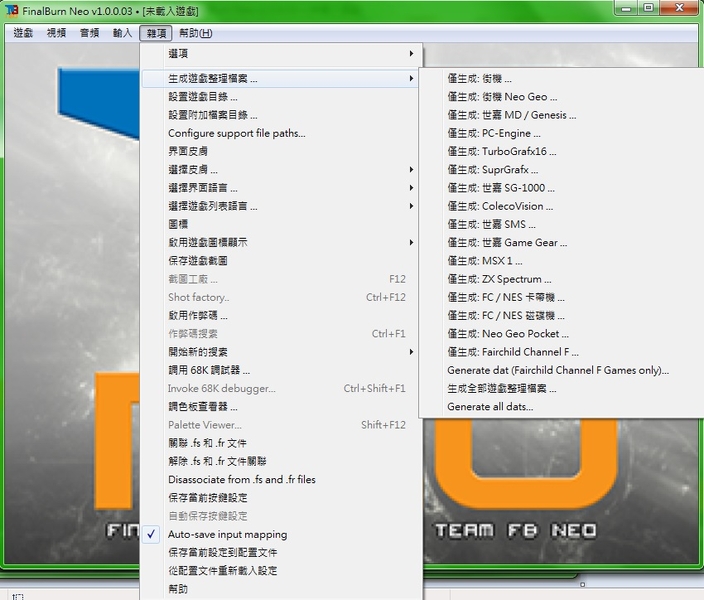Select Configure support file paths
This screenshot has height=600, width=704.
(x=282, y=133)
